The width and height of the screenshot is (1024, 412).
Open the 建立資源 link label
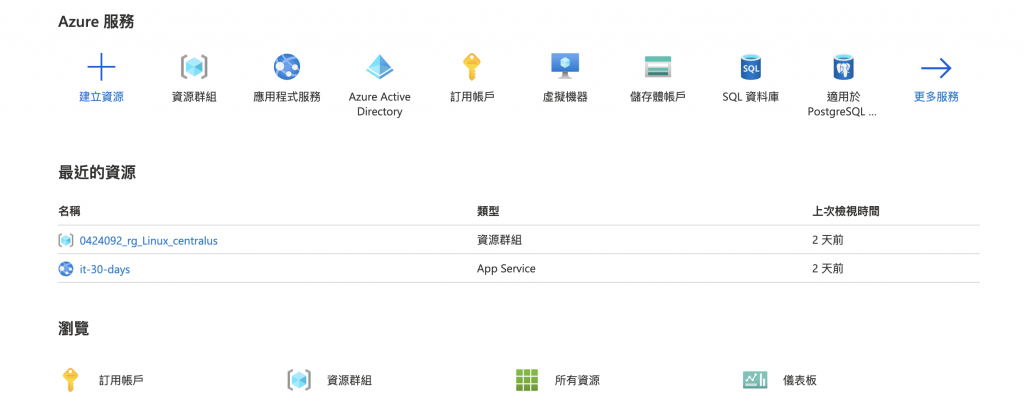pos(101,97)
